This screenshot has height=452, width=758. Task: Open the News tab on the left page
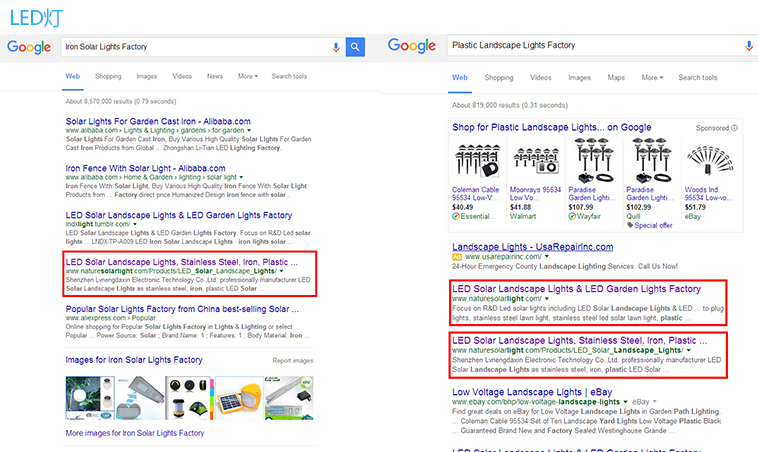point(215,76)
